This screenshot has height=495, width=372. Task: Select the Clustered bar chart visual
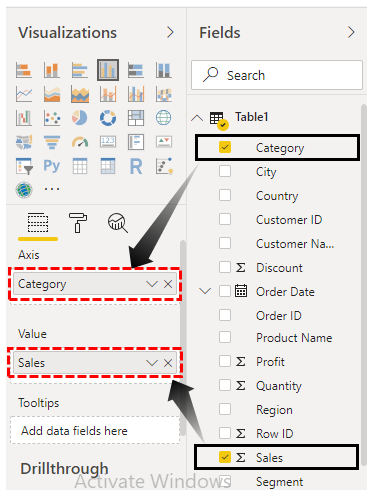80,70
